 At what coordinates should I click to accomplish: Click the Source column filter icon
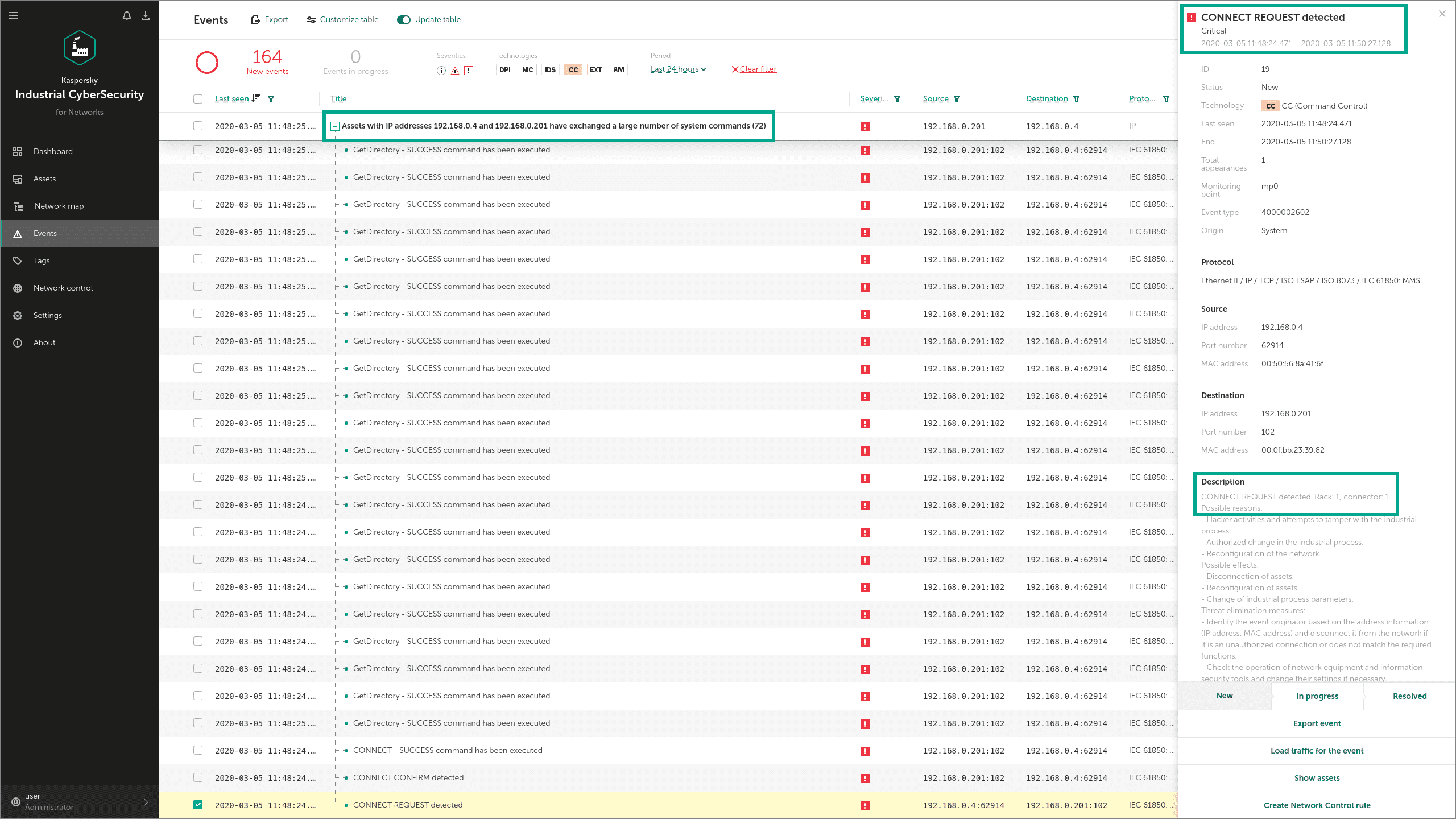point(957,99)
